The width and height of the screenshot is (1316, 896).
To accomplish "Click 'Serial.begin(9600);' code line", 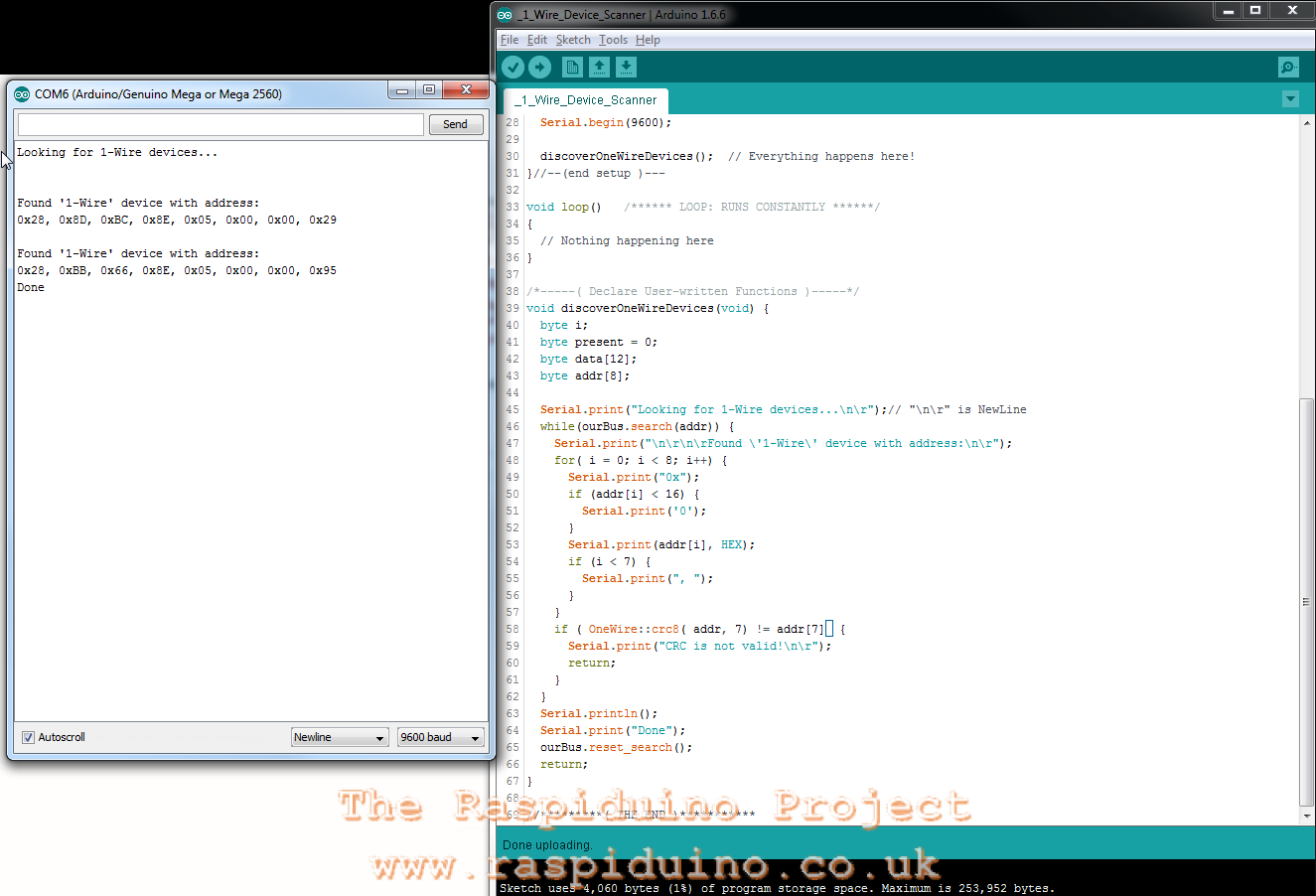I will [606, 122].
